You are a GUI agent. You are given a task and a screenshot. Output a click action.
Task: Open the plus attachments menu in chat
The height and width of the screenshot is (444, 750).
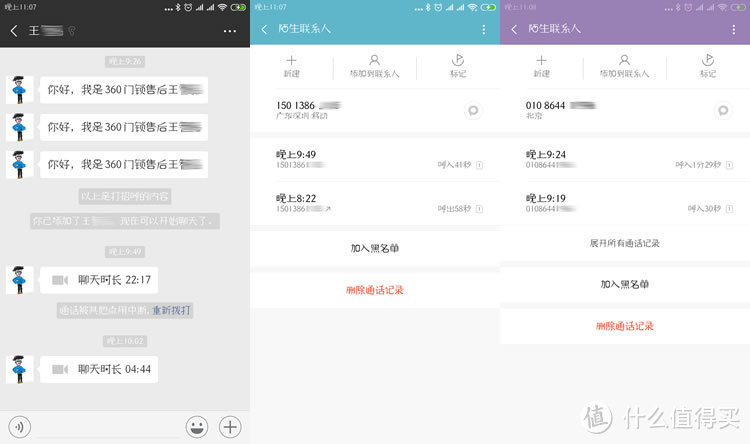tap(230, 427)
